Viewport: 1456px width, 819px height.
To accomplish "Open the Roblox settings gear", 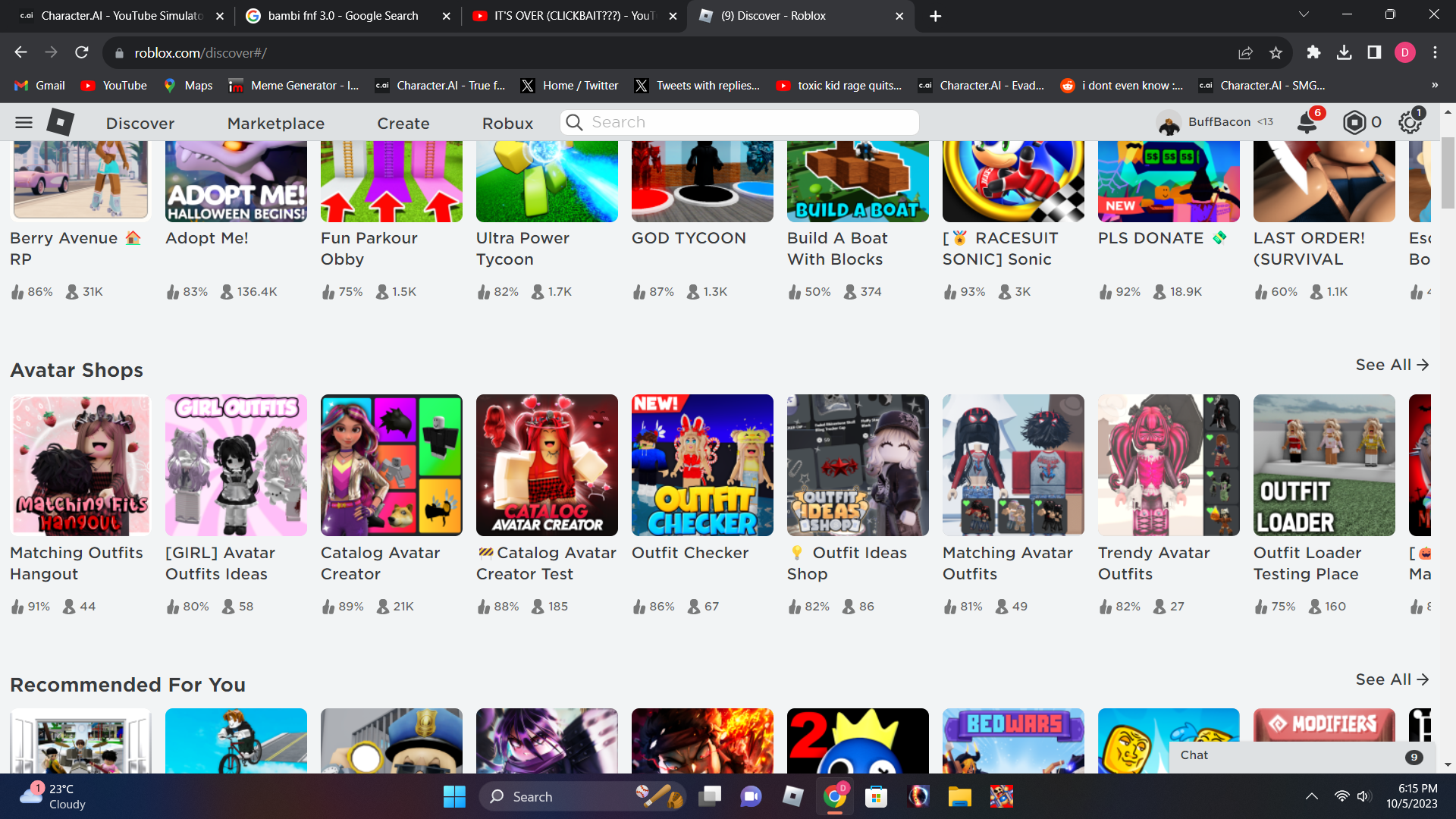I will pyautogui.click(x=1409, y=122).
